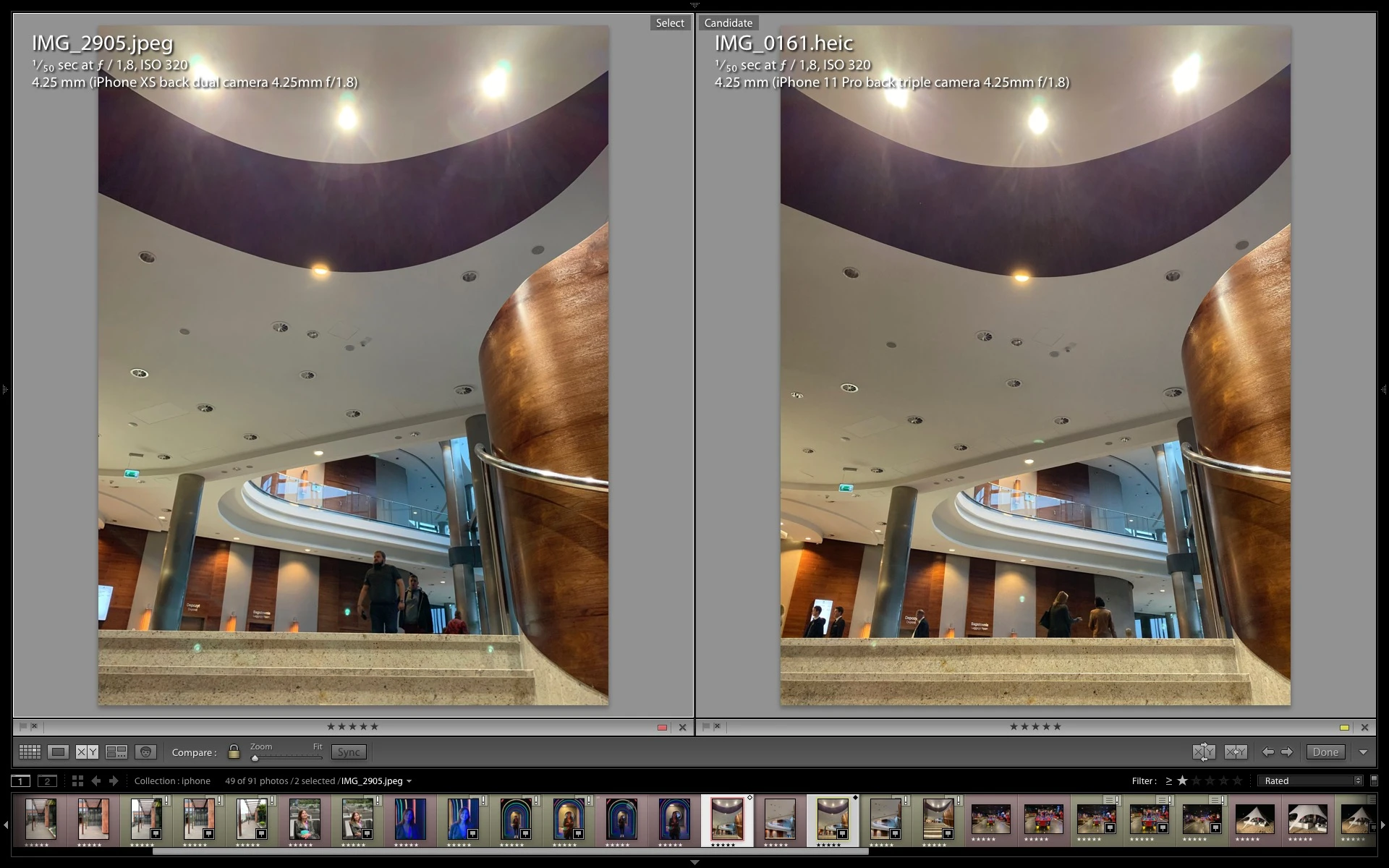Click the red color label on Select photo

click(662, 728)
